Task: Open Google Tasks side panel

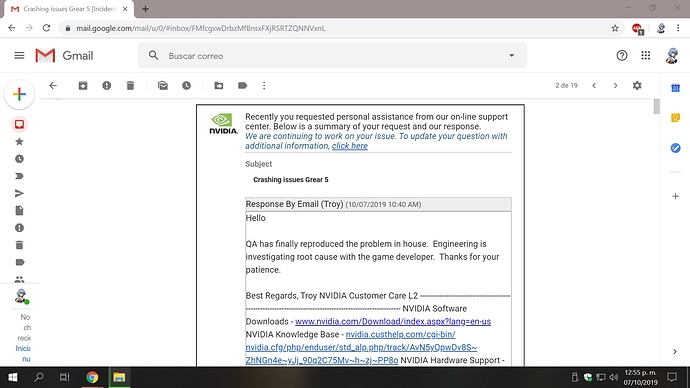Action: pyautogui.click(x=675, y=148)
